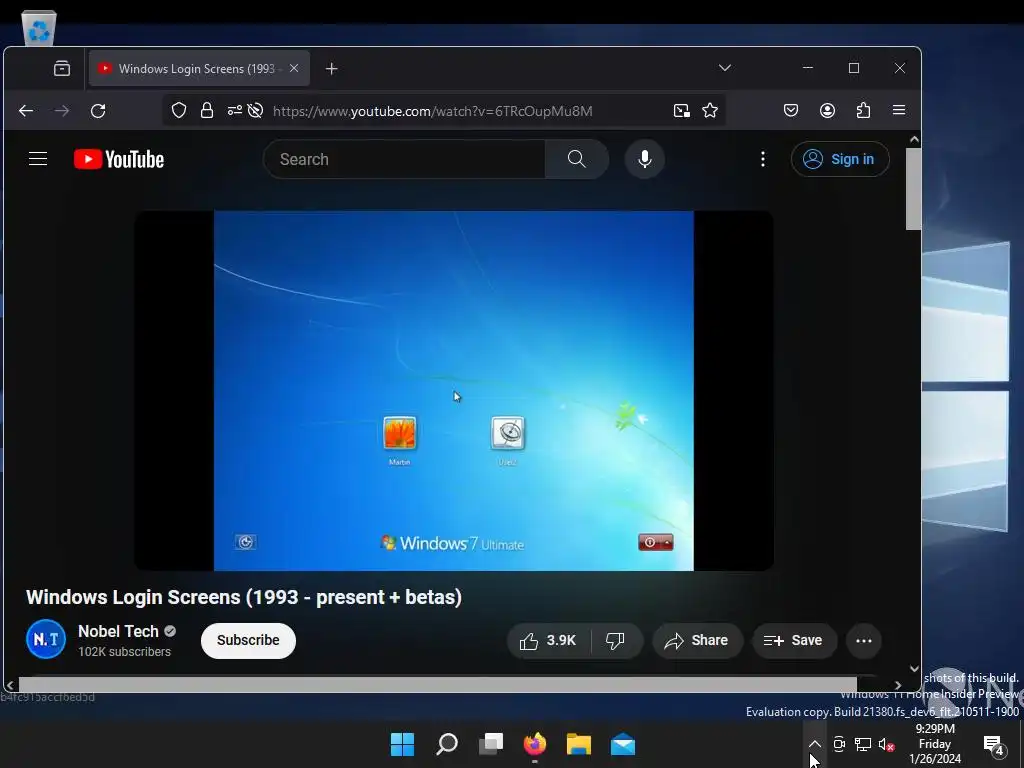
Task: Click the magnifier search button
Action: click(x=577, y=159)
